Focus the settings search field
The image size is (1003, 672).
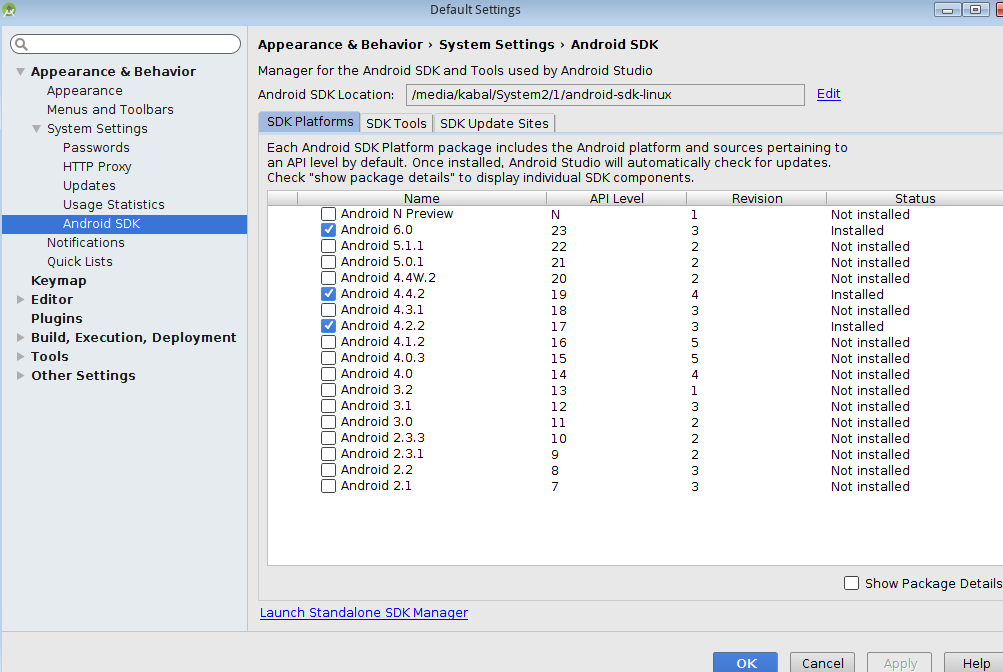pos(130,45)
